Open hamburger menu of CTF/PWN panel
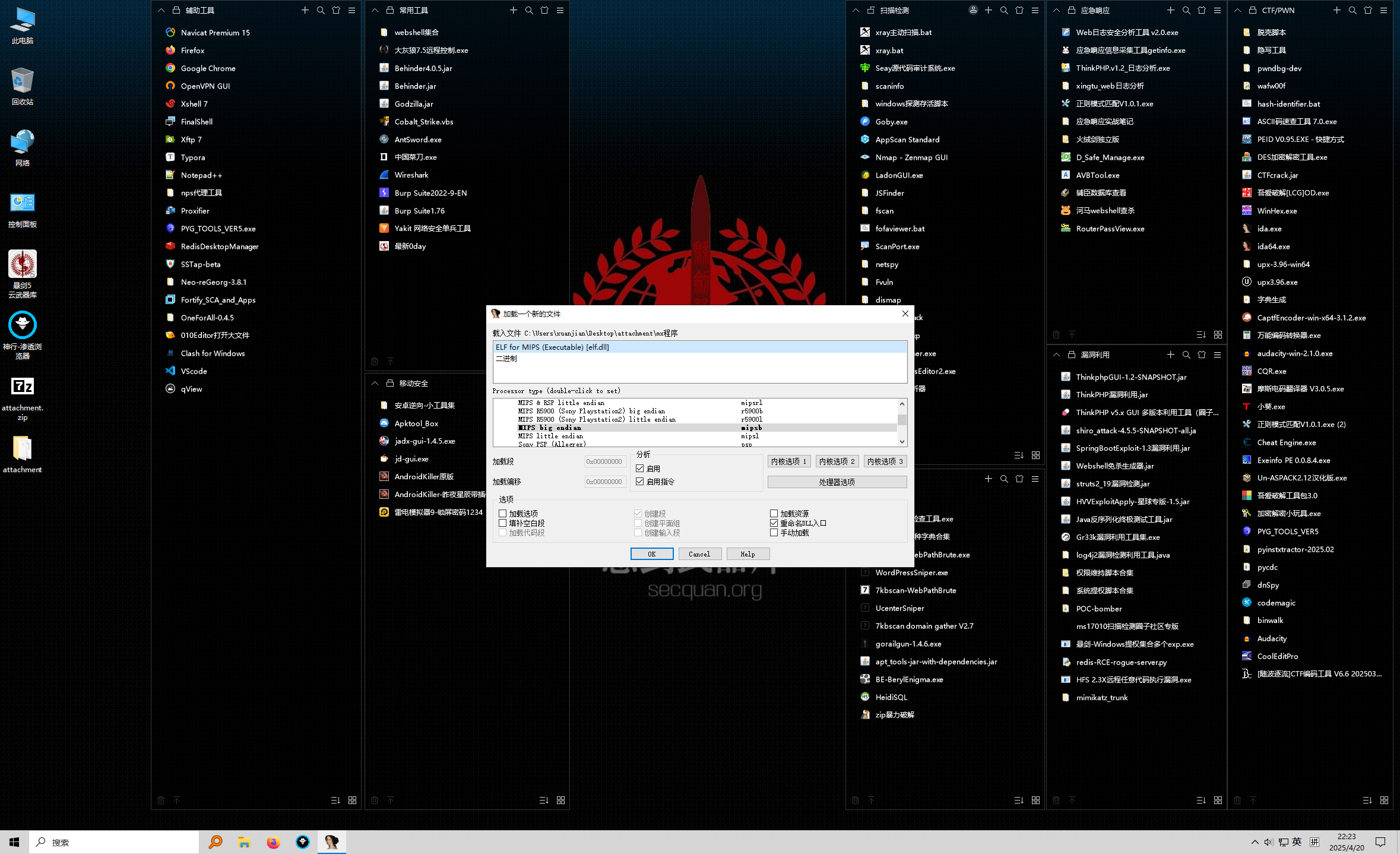Viewport: 1400px width, 854px height. coord(1383,11)
